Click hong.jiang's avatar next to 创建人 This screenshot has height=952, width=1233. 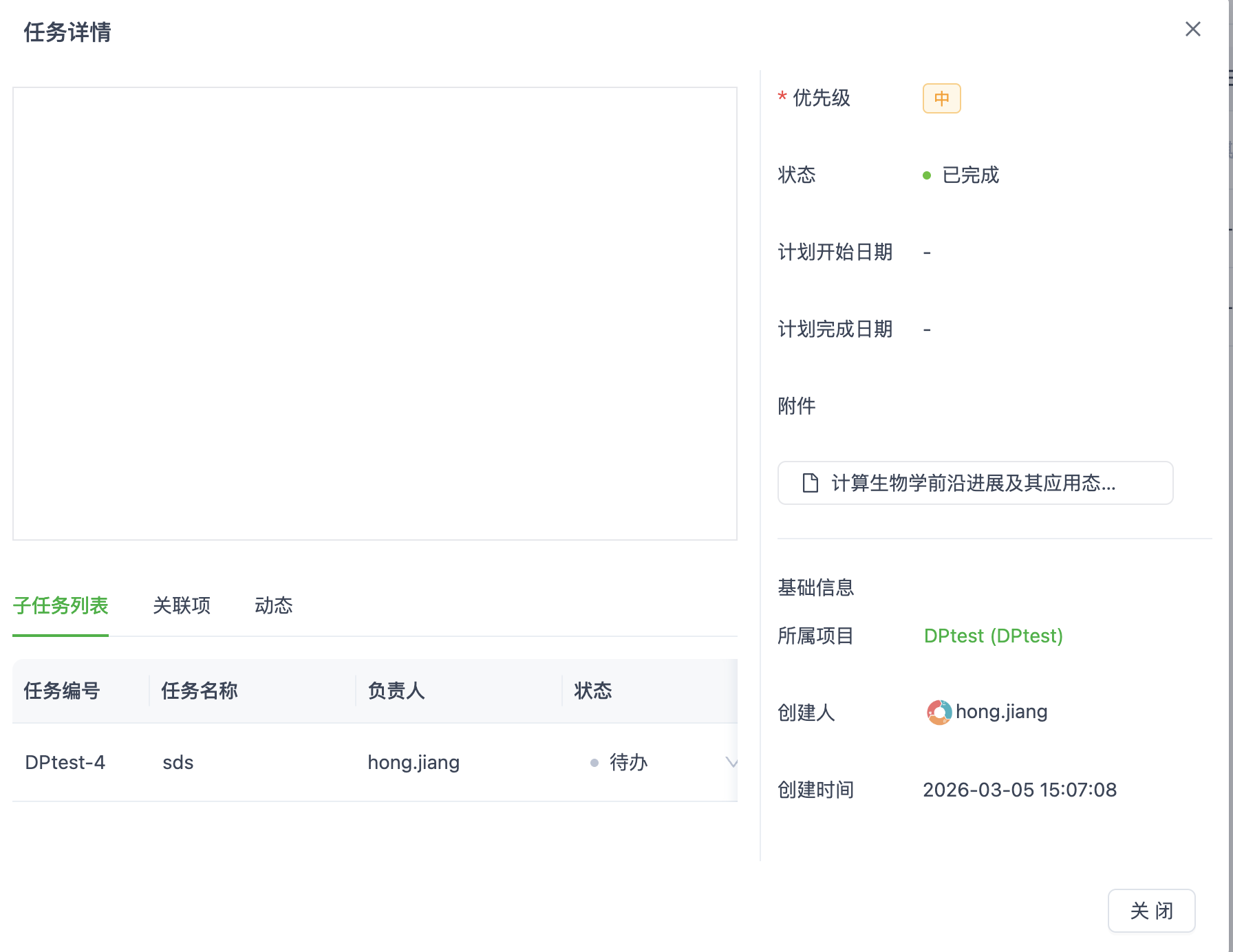(x=938, y=712)
